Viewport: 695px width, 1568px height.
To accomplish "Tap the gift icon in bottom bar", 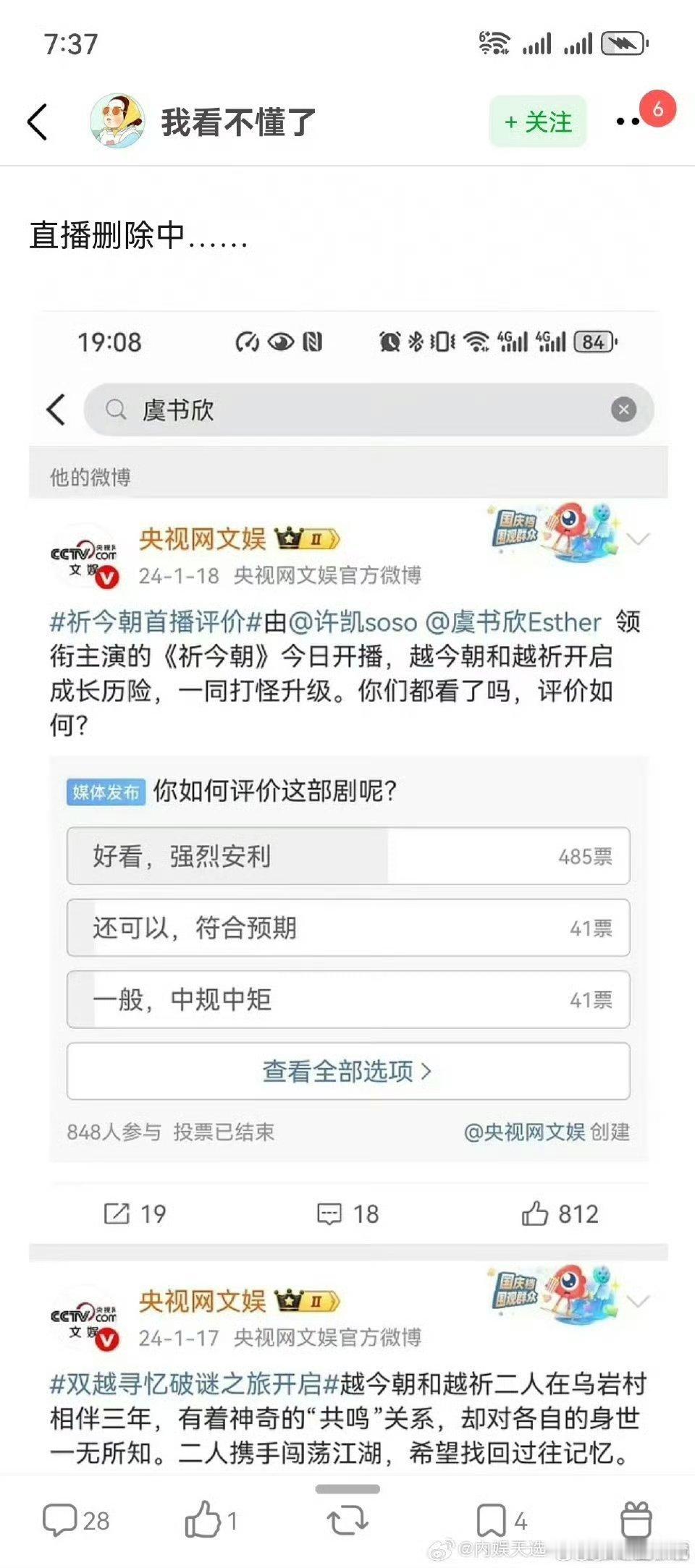I will (636, 1520).
